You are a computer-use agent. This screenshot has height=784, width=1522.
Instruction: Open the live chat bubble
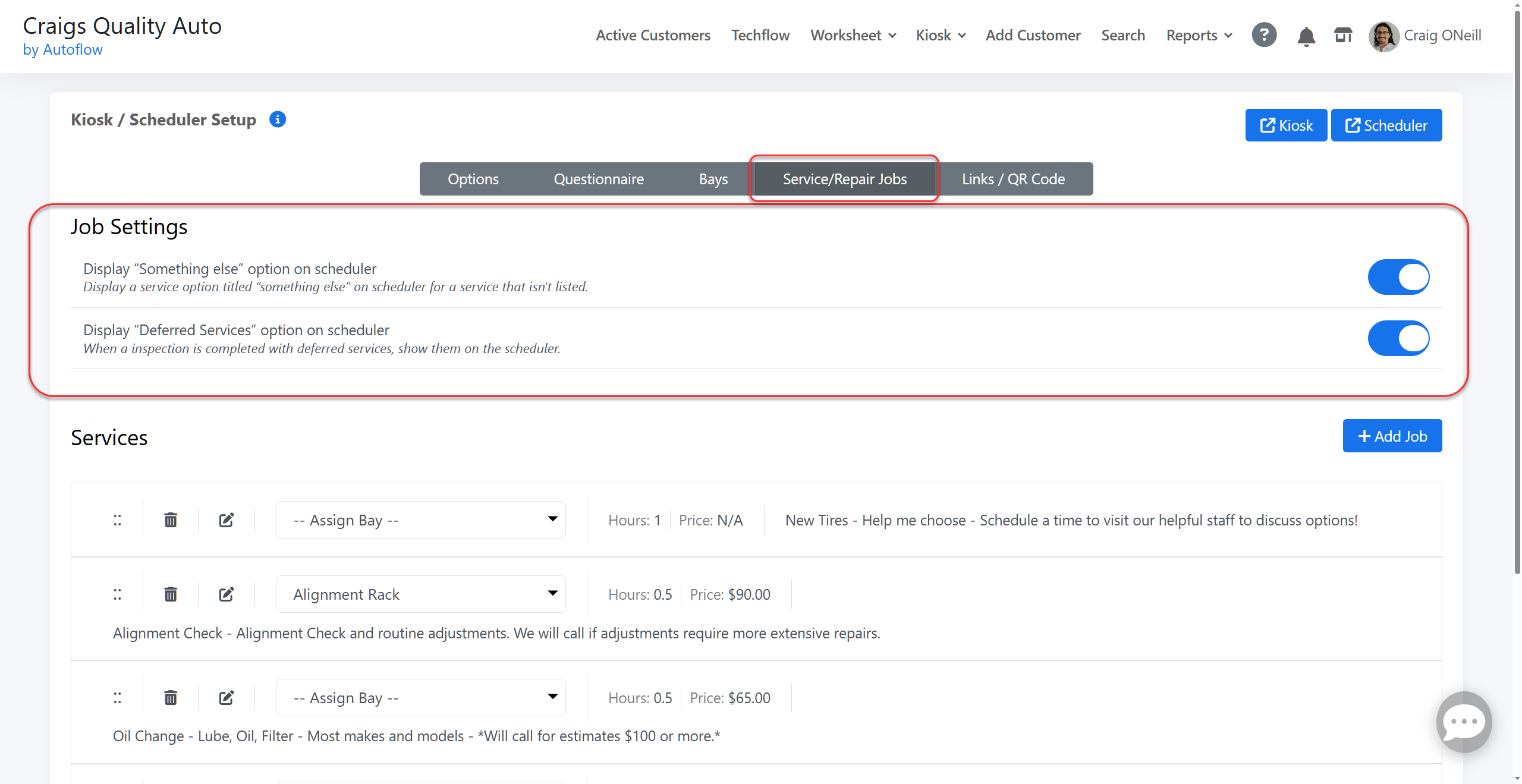tap(1464, 722)
